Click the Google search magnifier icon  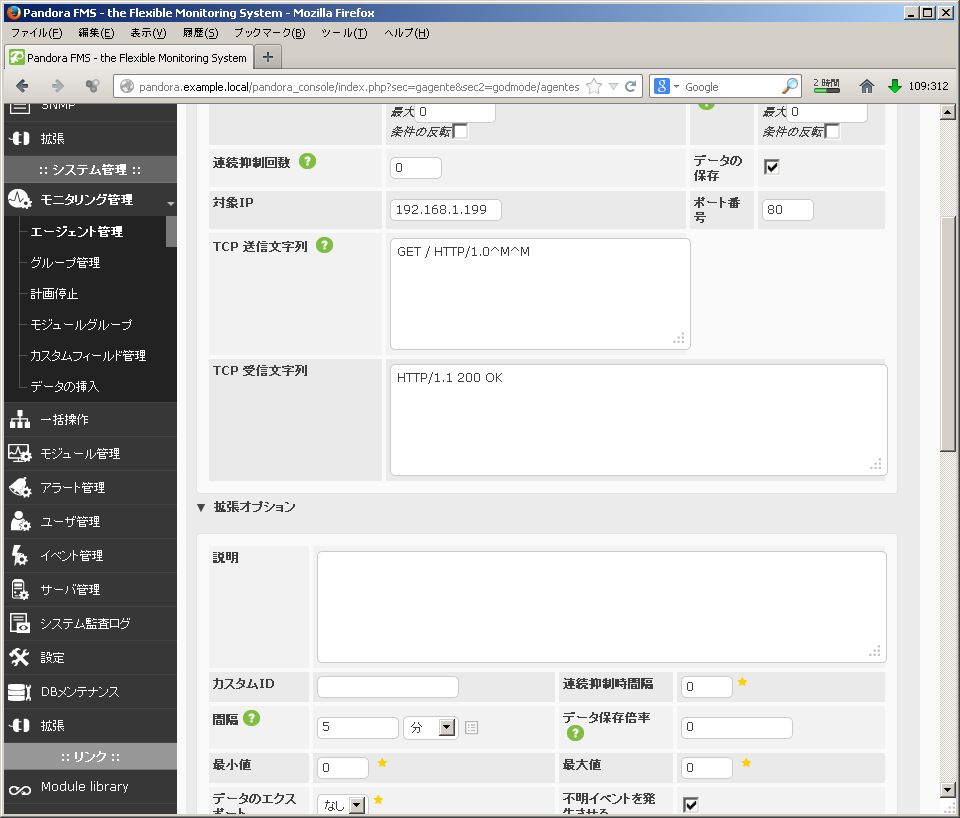pyautogui.click(x=790, y=86)
